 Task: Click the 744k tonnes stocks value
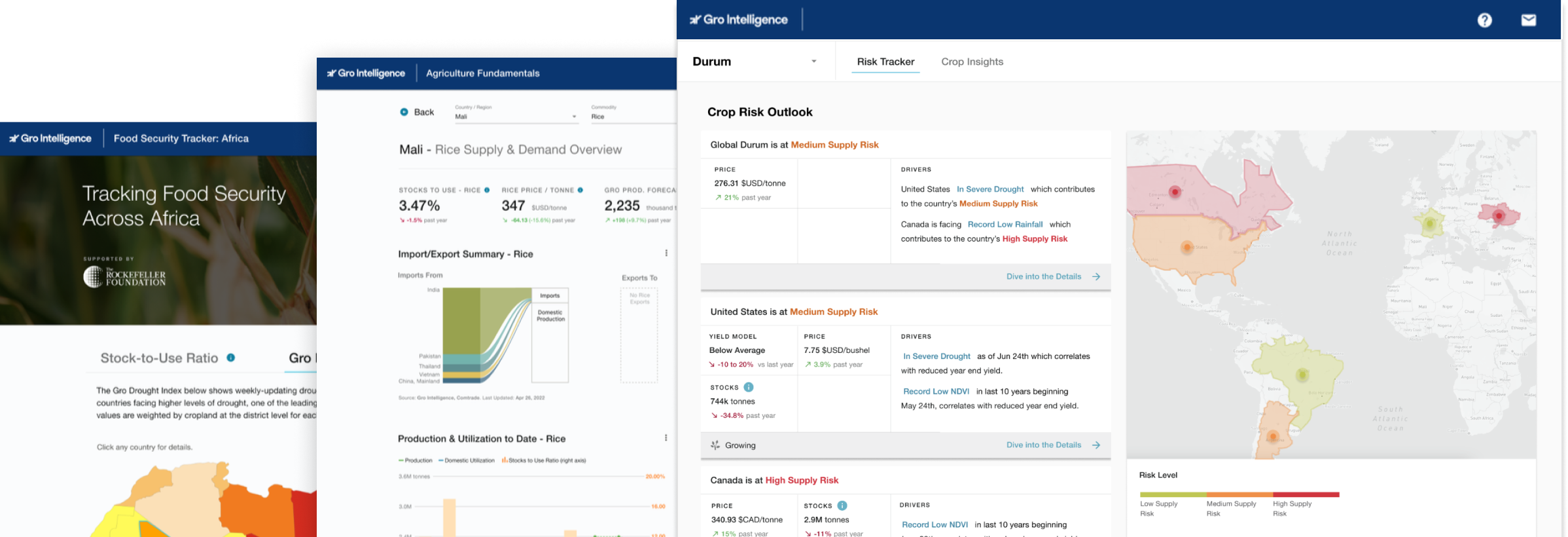(x=732, y=401)
